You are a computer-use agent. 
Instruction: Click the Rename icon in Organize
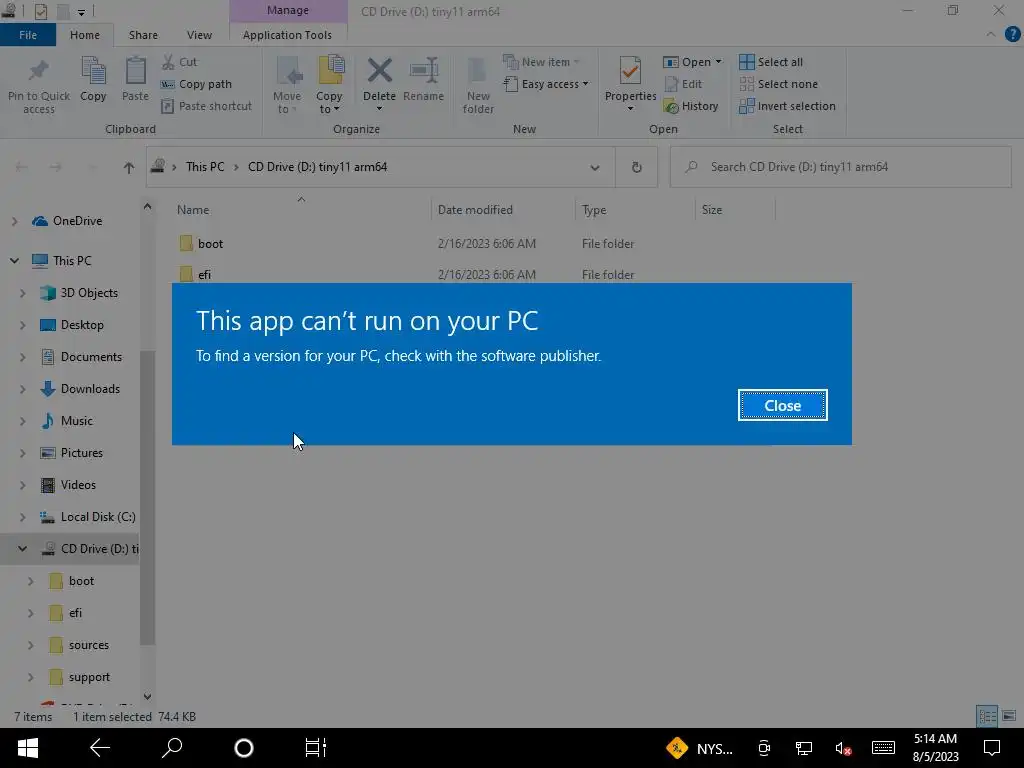pyautogui.click(x=423, y=72)
